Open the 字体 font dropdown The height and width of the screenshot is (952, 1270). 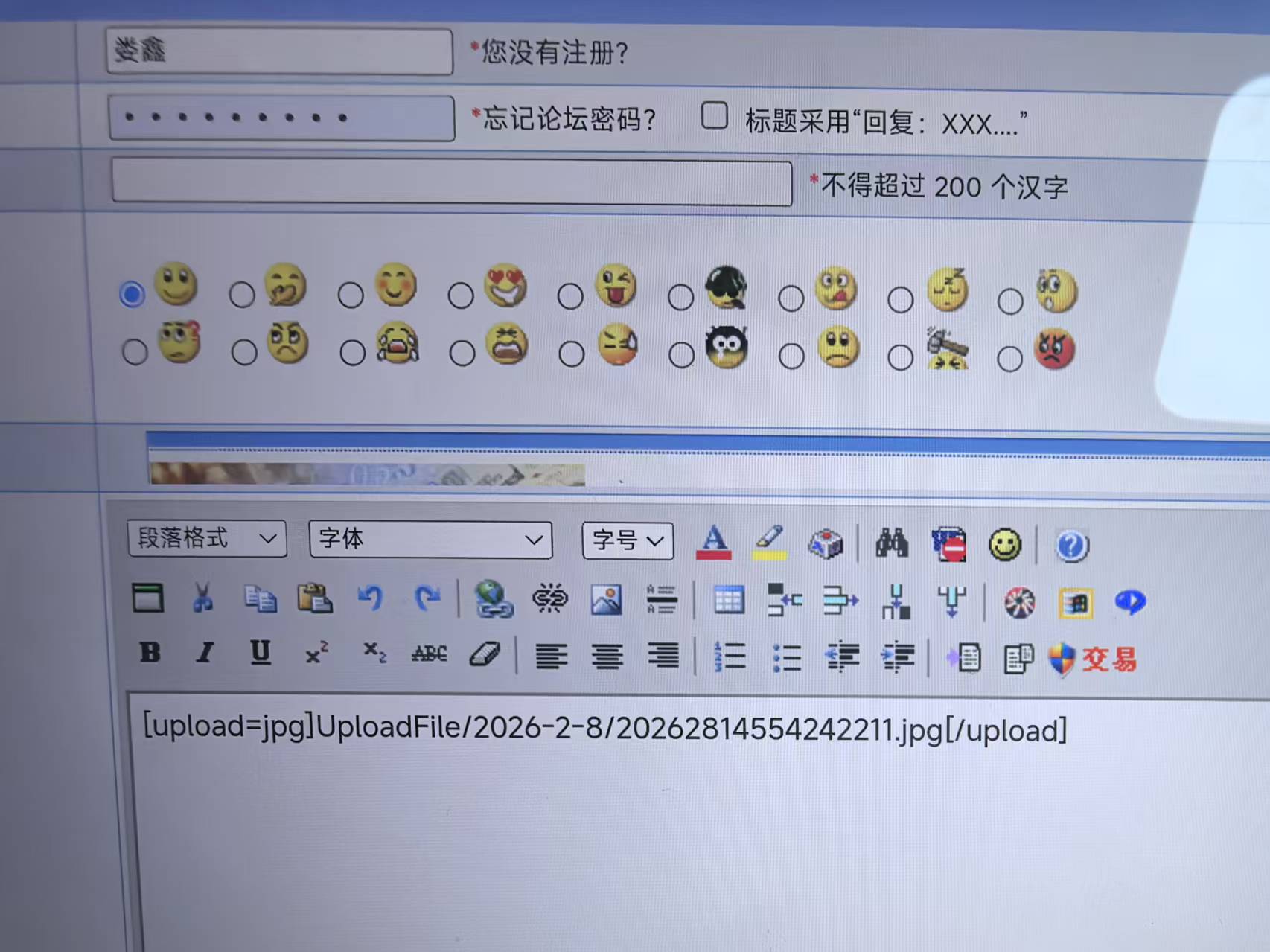[430, 539]
